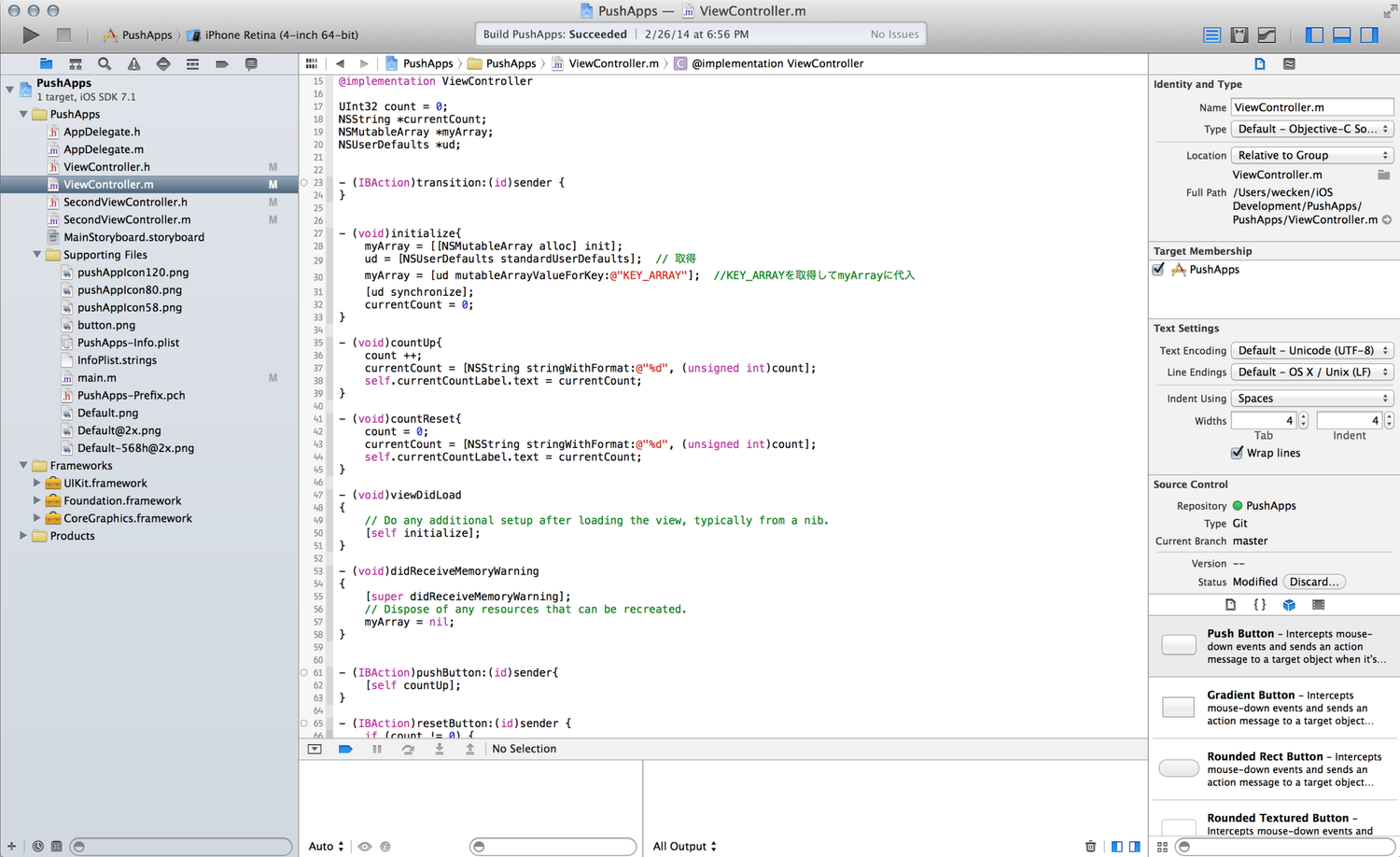The width and height of the screenshot is (1400, 857).
Task: Choose the iPhone Retina (4-inch 64-bit) destination
Action: point(273,35)
